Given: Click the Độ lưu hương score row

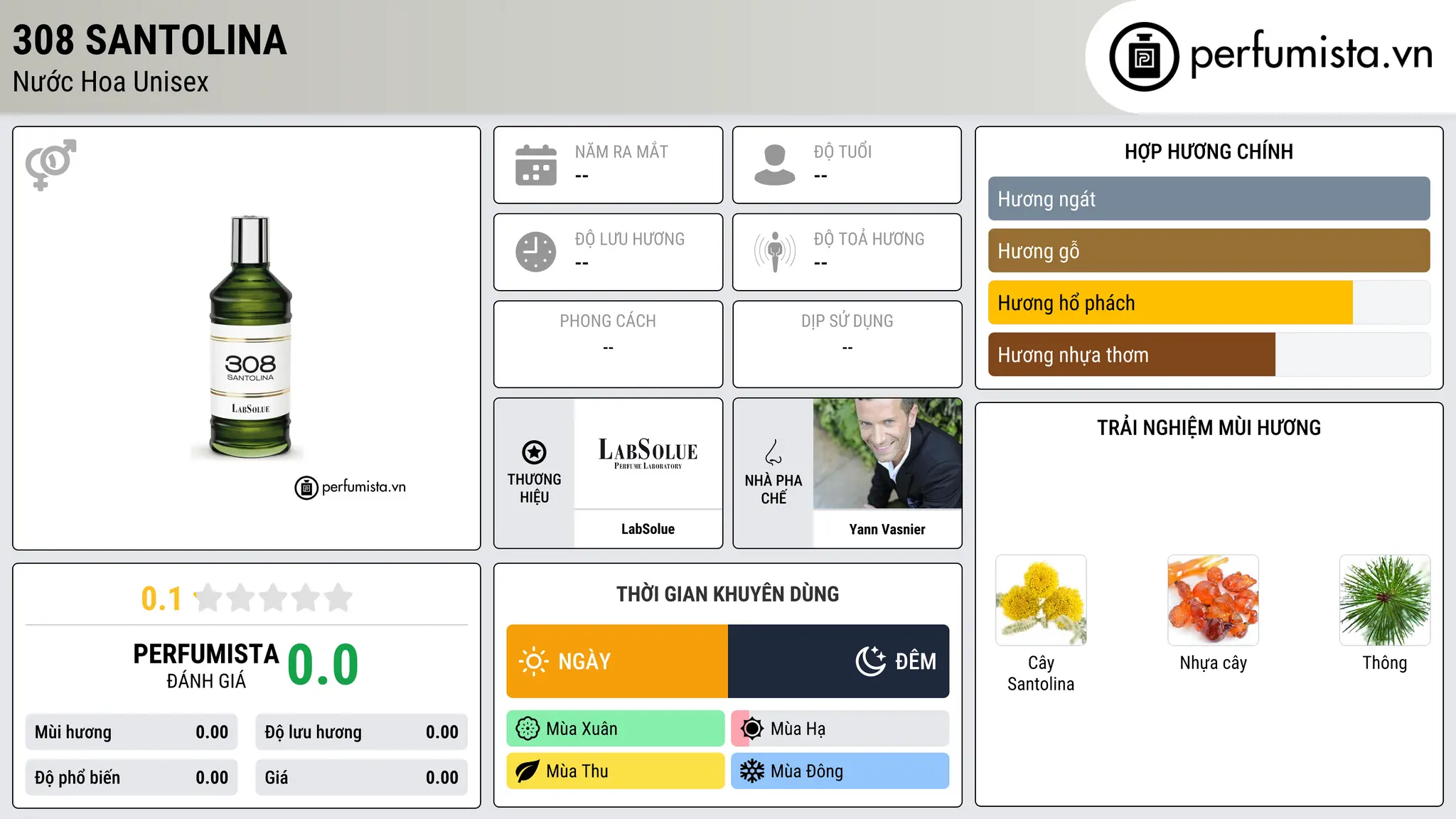Looking at the screenshot, I should 362,732.
